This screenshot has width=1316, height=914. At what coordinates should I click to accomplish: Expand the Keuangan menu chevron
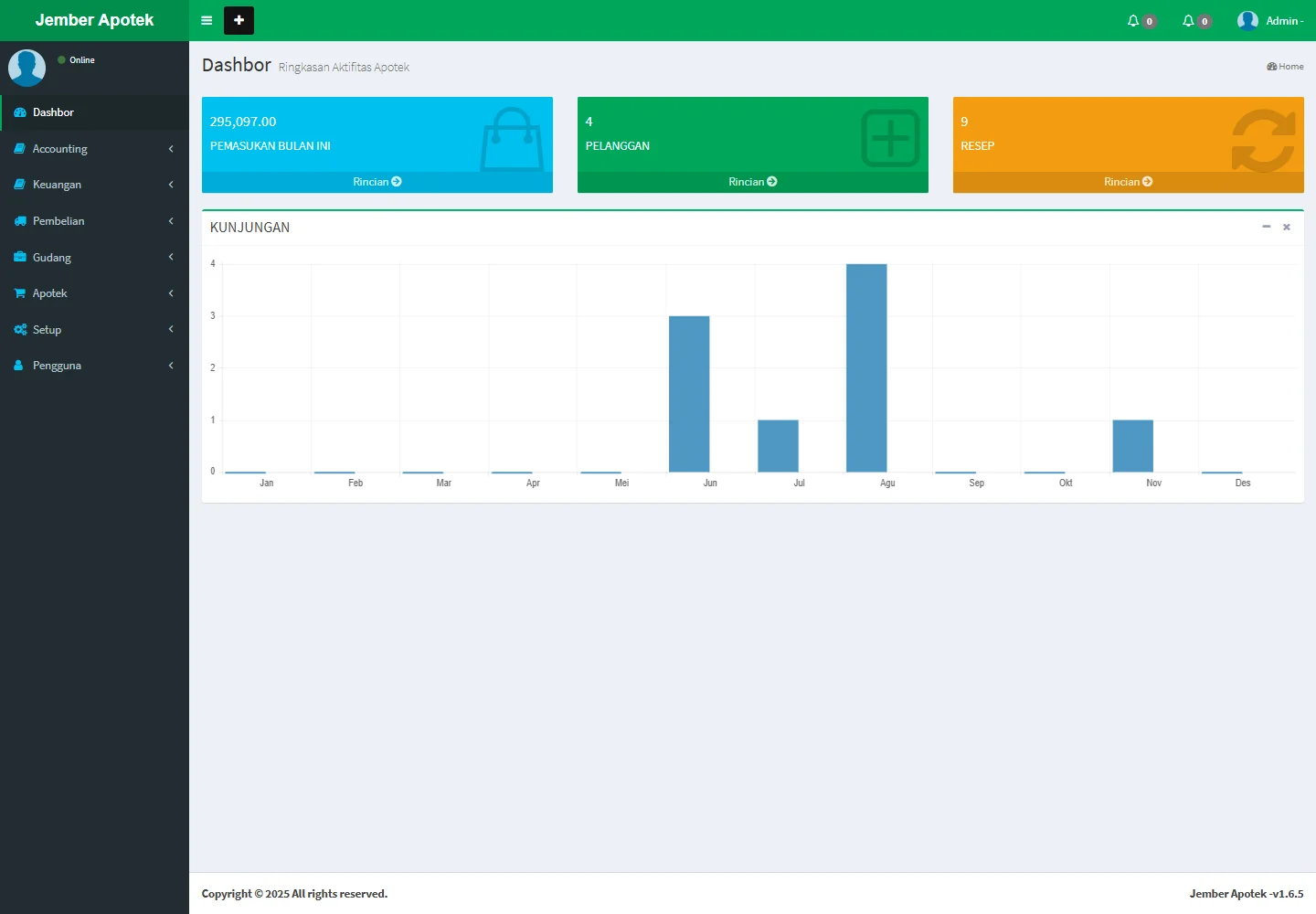171,185
